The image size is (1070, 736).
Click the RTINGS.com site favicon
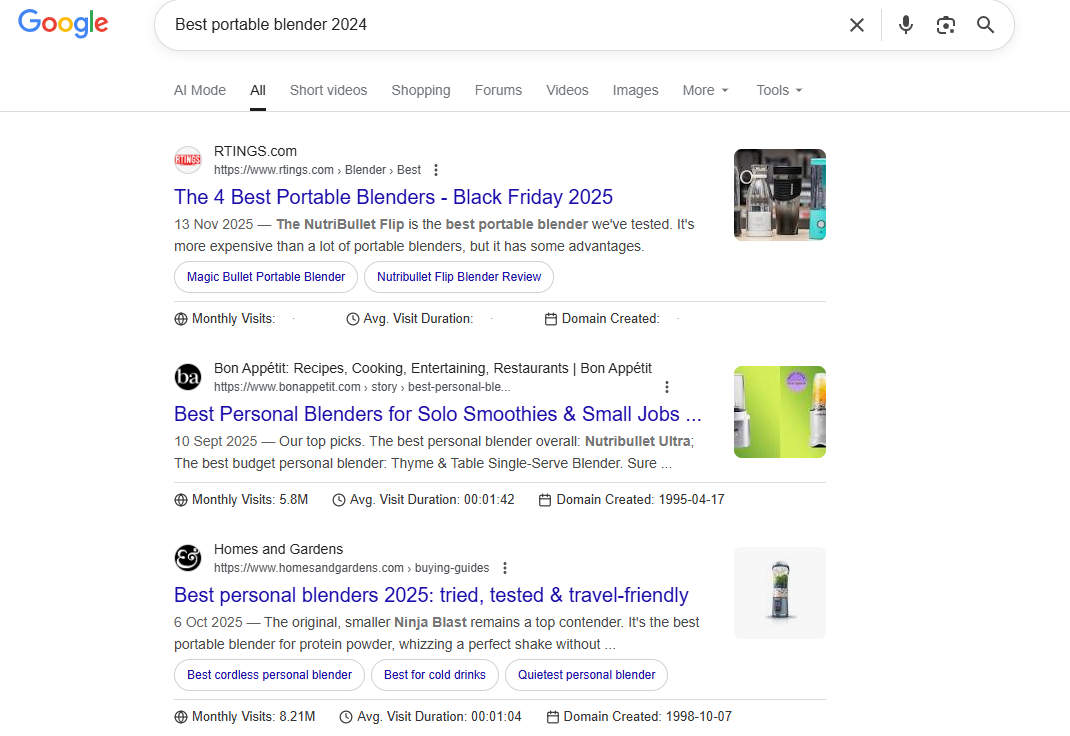pyautogui.click(x=188, y=160)
